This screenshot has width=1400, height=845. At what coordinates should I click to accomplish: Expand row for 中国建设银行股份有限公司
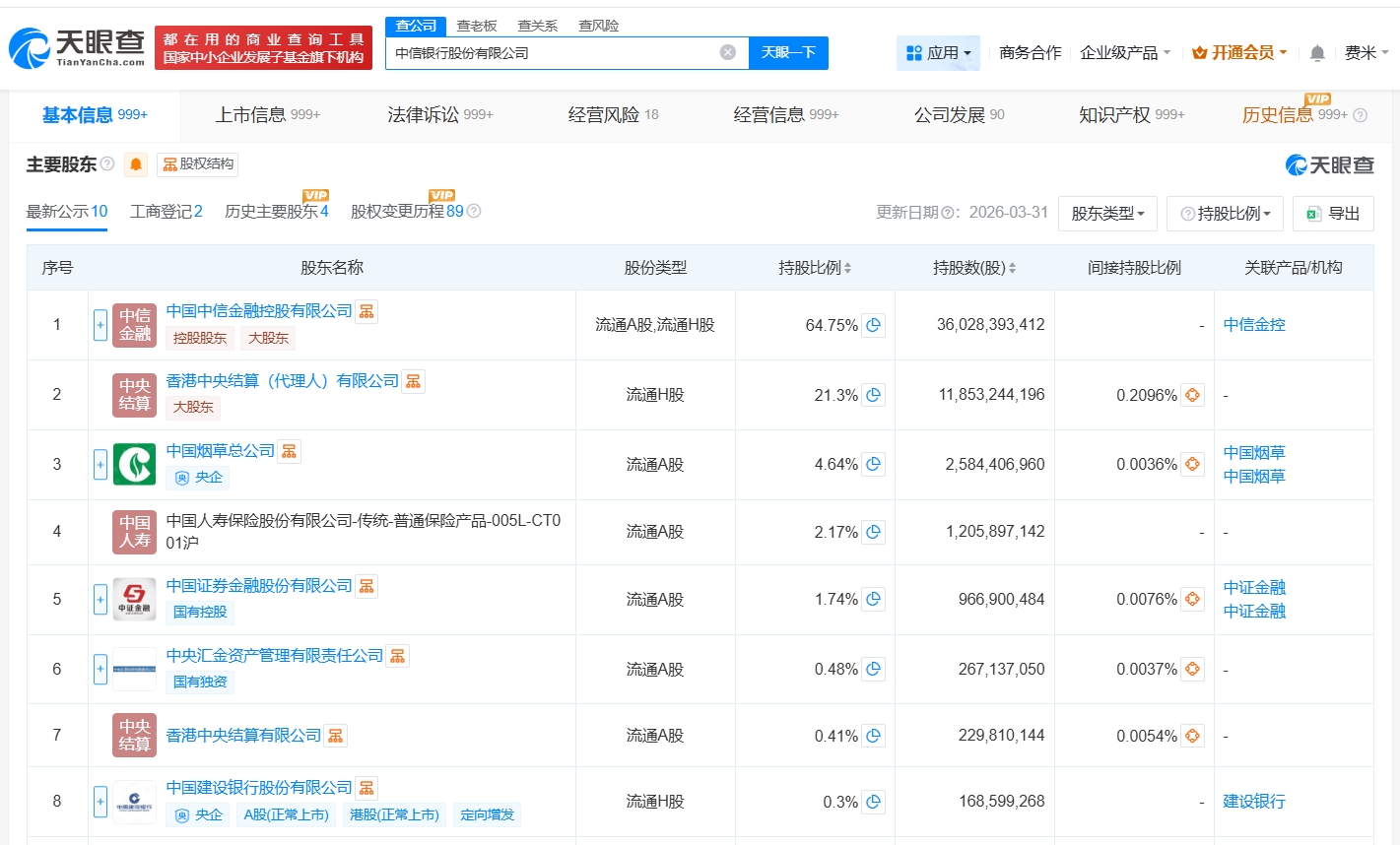[100, 802]
